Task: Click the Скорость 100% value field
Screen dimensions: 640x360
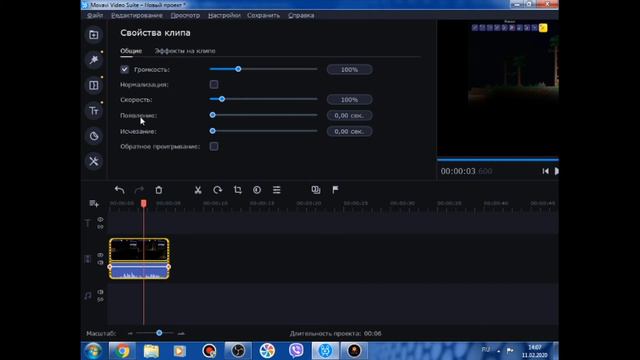Action: (349, 100)
